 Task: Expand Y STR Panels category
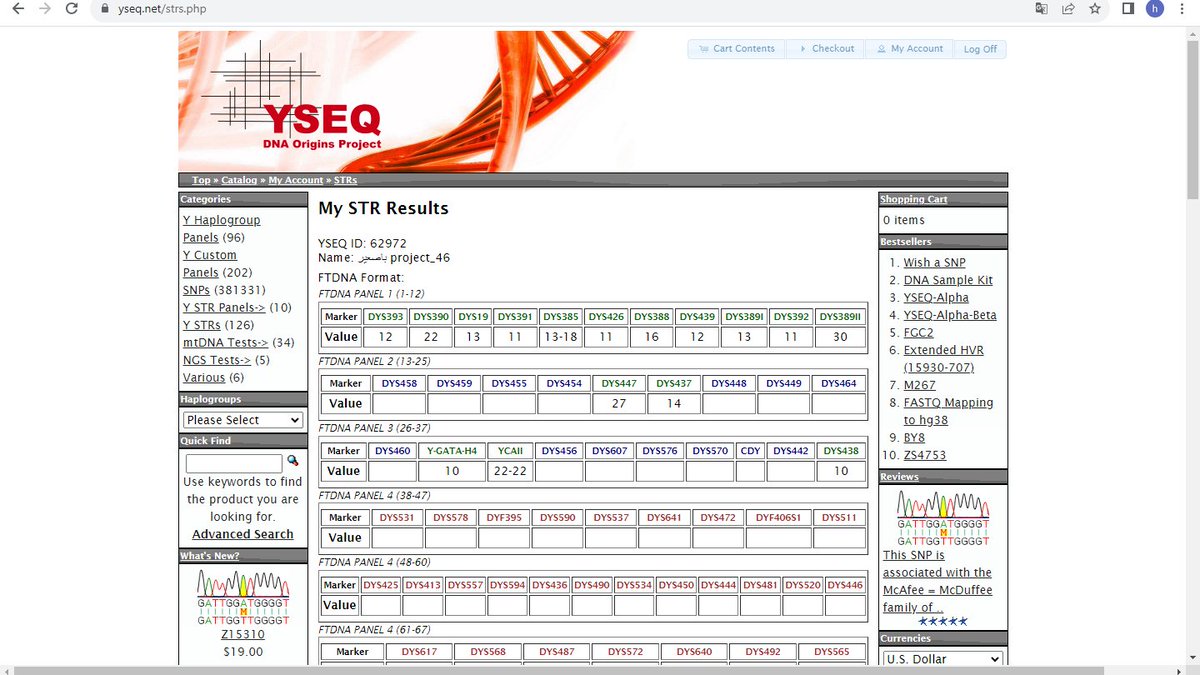[x=224, y=307]
